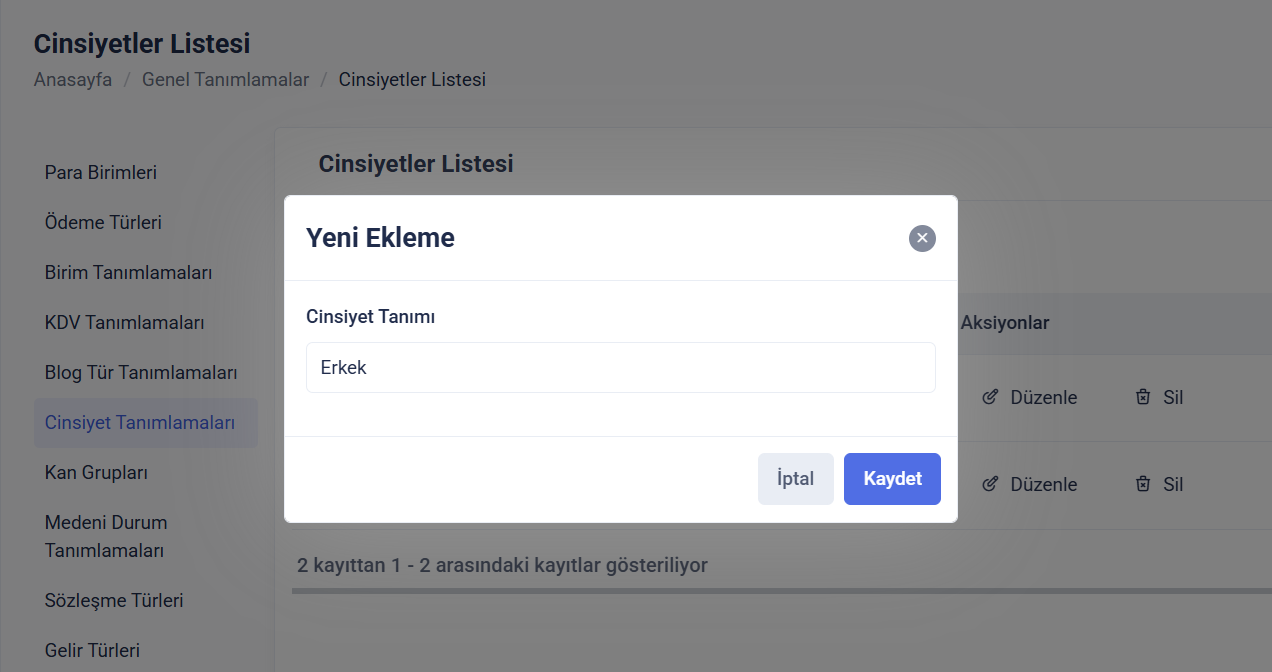This screenshot has width=1272, height=672.
Task: Focus the Cinsiyet Tanımı text field
Action: tap(620, 368)
